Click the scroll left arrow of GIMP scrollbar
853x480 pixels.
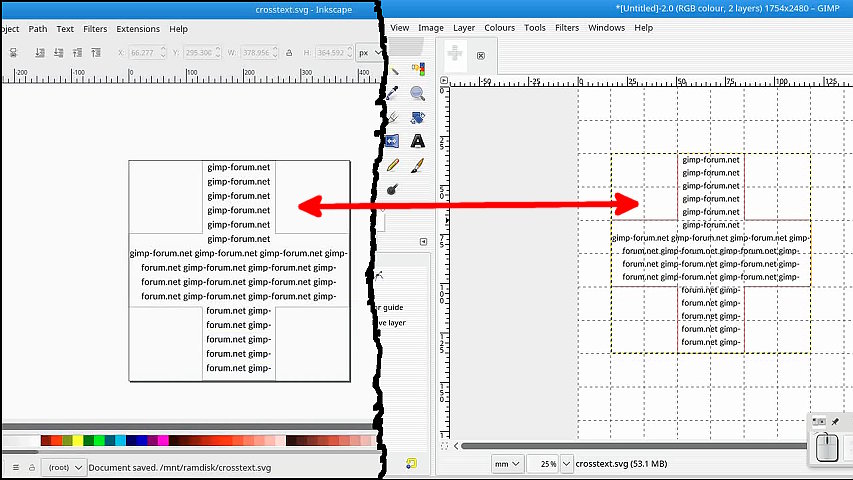pos(456,446)
